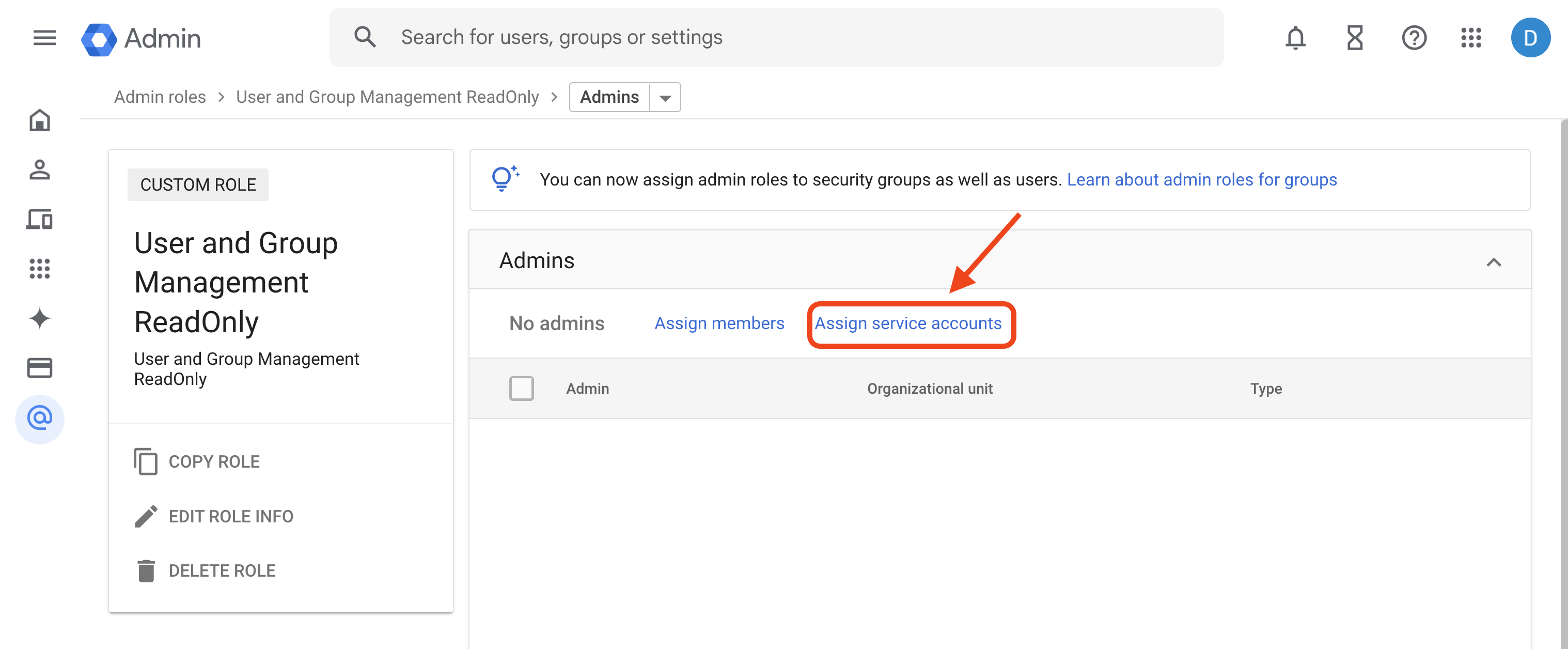The width and height of the screenshot is (1568, 649).
Task: Open the Home page from the sidebar
Action: [40, 120]
